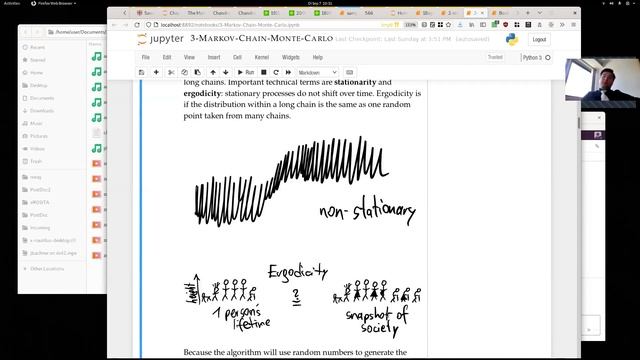Go back in the file manager window
This screenshot has width=640, height=360.
[25, 32]
